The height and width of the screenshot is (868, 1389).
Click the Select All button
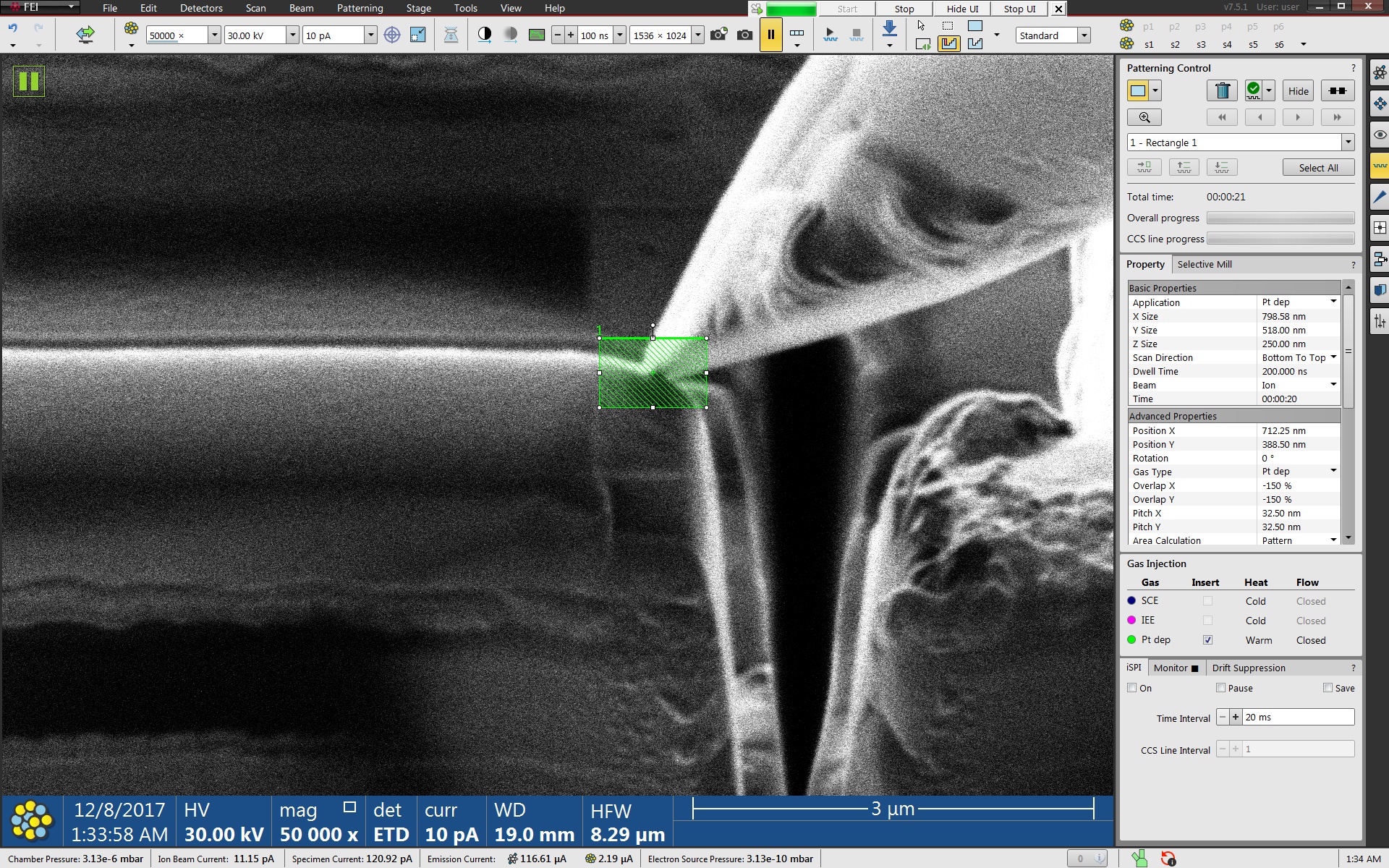click(1318, 168)
